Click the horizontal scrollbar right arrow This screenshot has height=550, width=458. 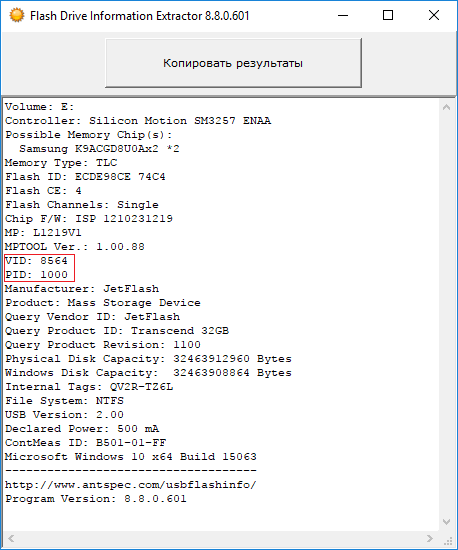(x=430, y=538)
